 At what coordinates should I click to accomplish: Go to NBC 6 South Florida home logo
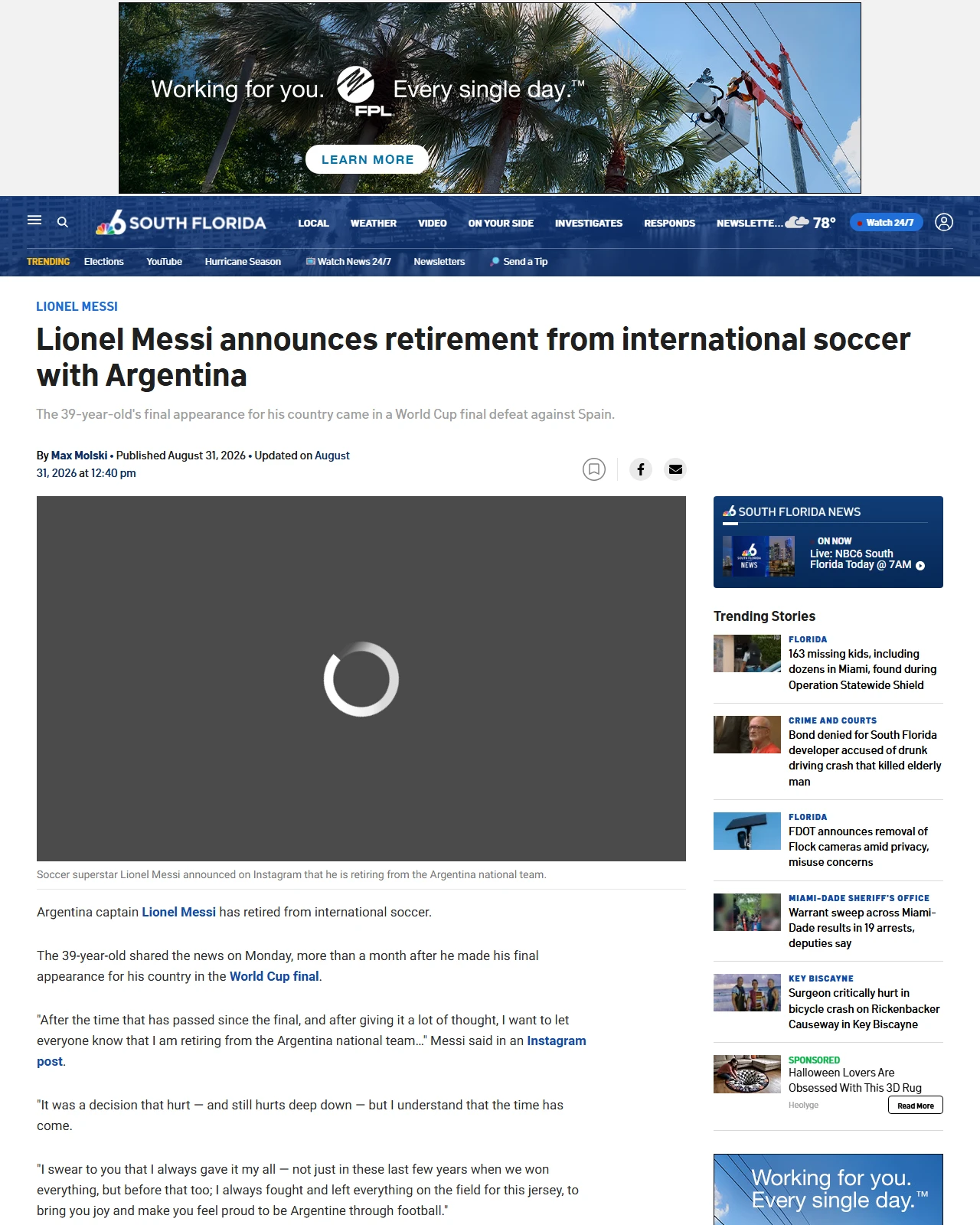[x=181, y=223]
